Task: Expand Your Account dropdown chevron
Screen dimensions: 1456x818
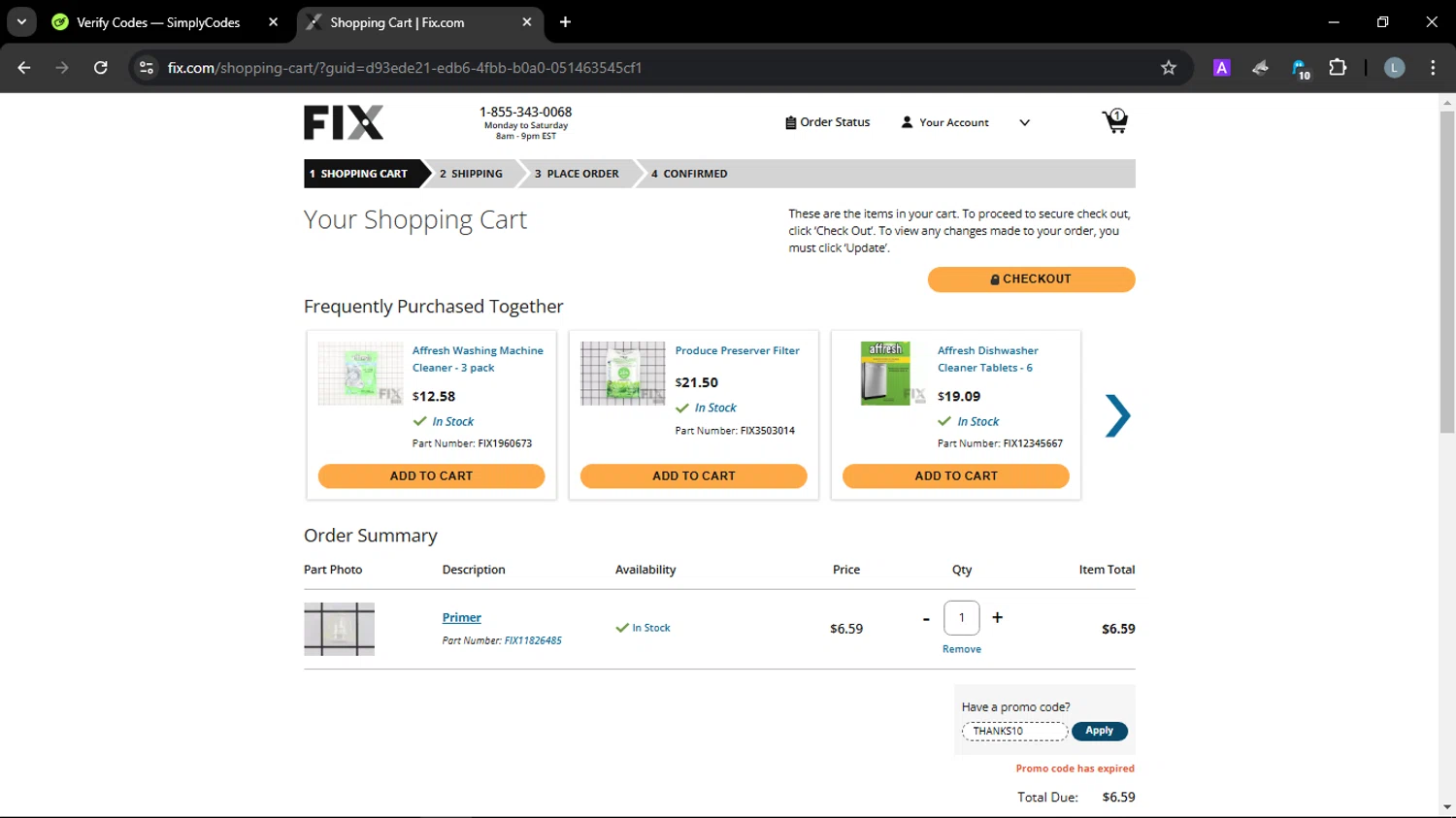Action: 1024,122
